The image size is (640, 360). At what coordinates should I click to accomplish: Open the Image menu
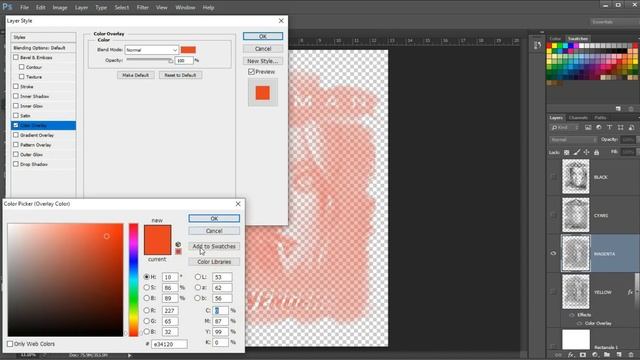(60, 7)
